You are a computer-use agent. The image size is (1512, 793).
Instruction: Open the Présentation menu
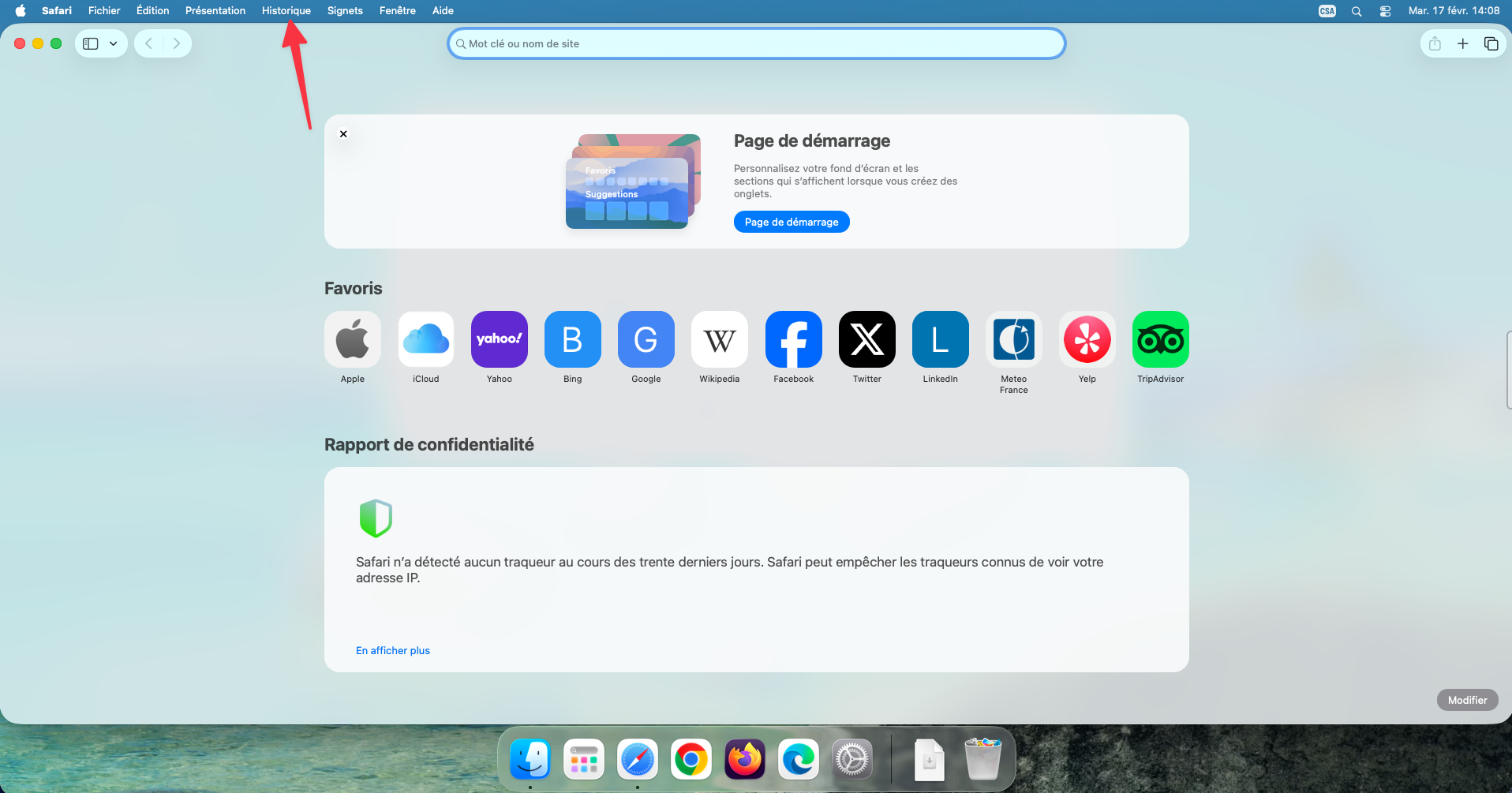[215, 10]
